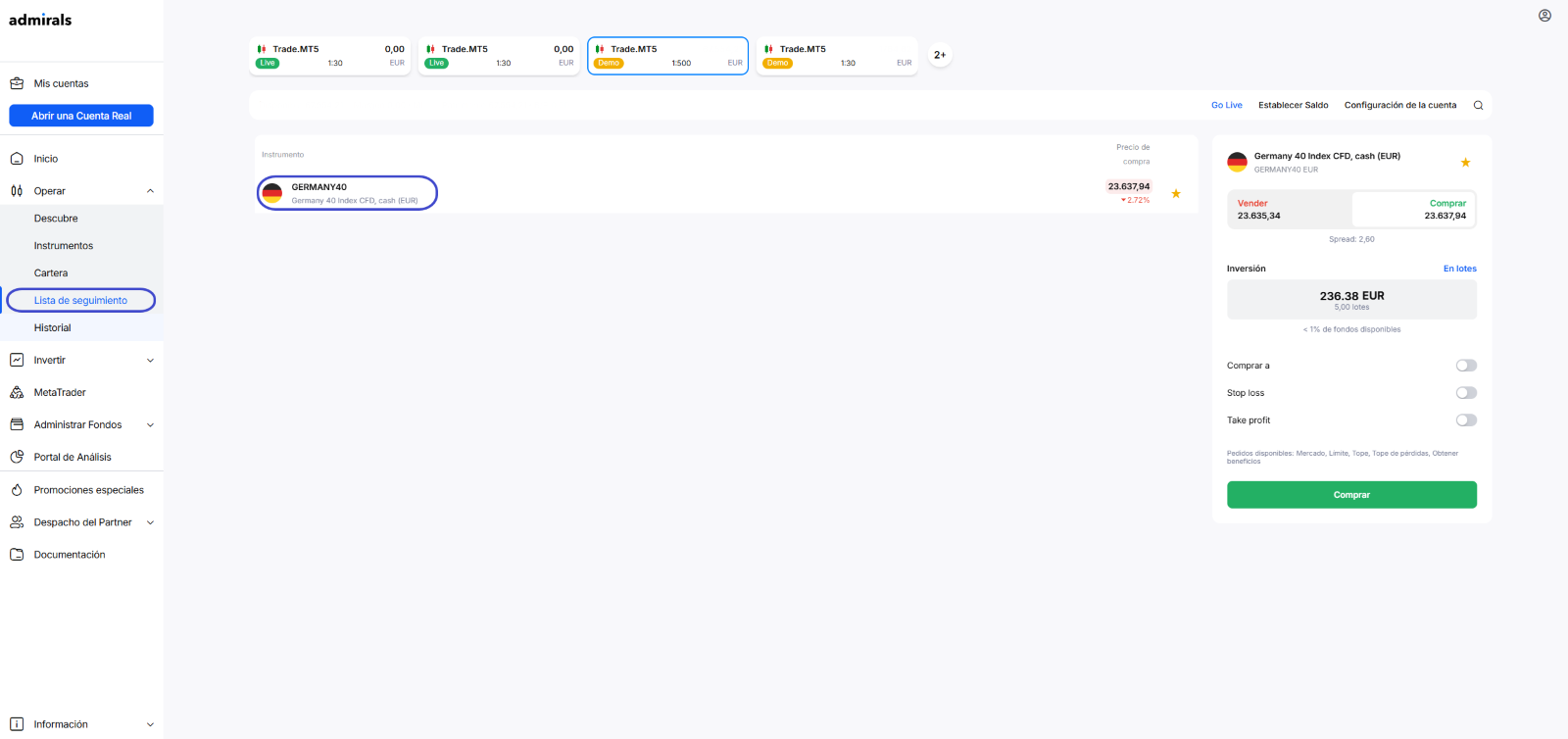Select the Vender 23.635,34 option
This screenshot has height=739, width=1568.
click(1290, 210)
